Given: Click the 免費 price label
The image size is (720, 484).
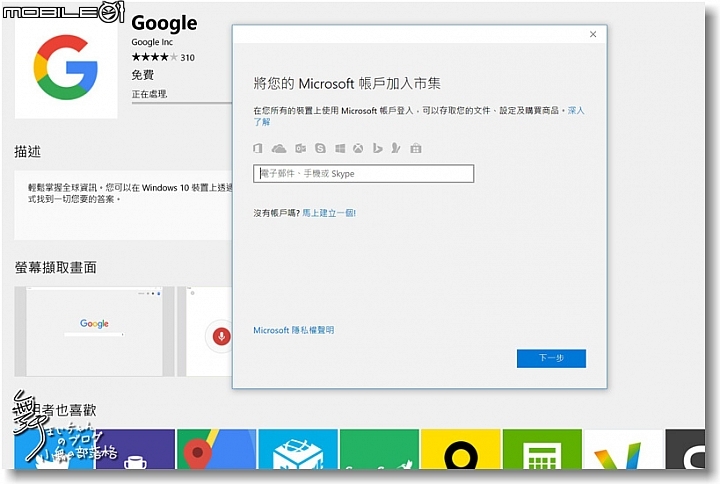Looking at the screenshot, I should [x=142, y=75].
